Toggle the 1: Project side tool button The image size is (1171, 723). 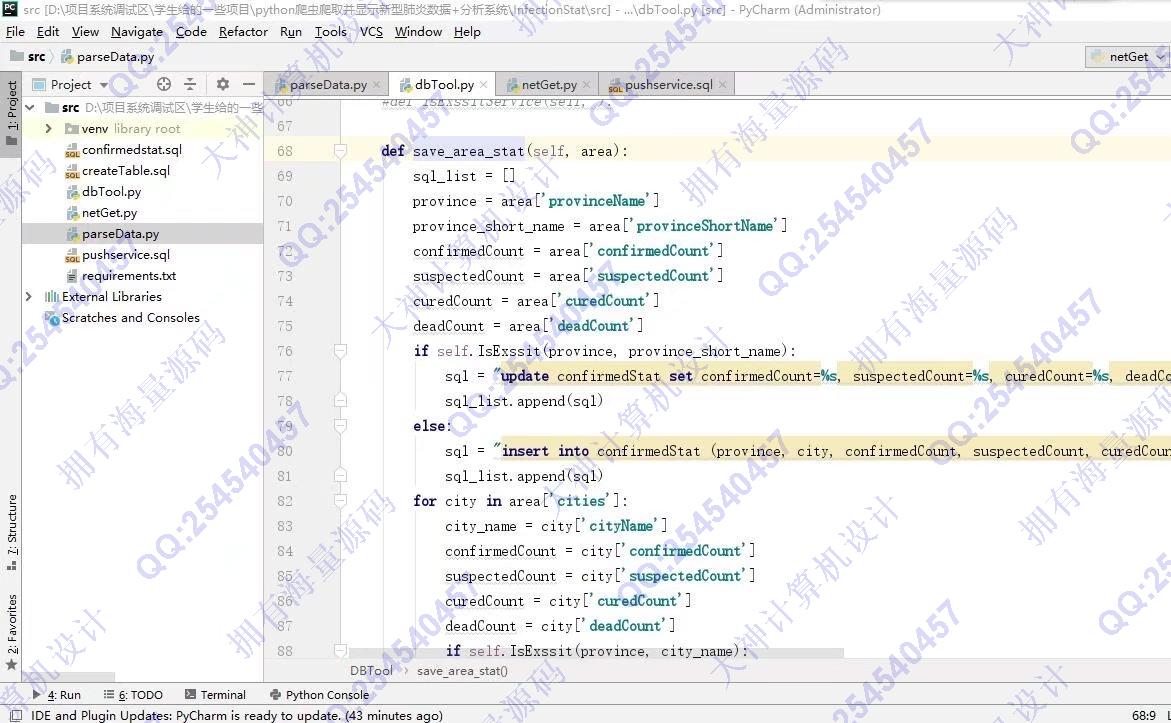(11, 114)
